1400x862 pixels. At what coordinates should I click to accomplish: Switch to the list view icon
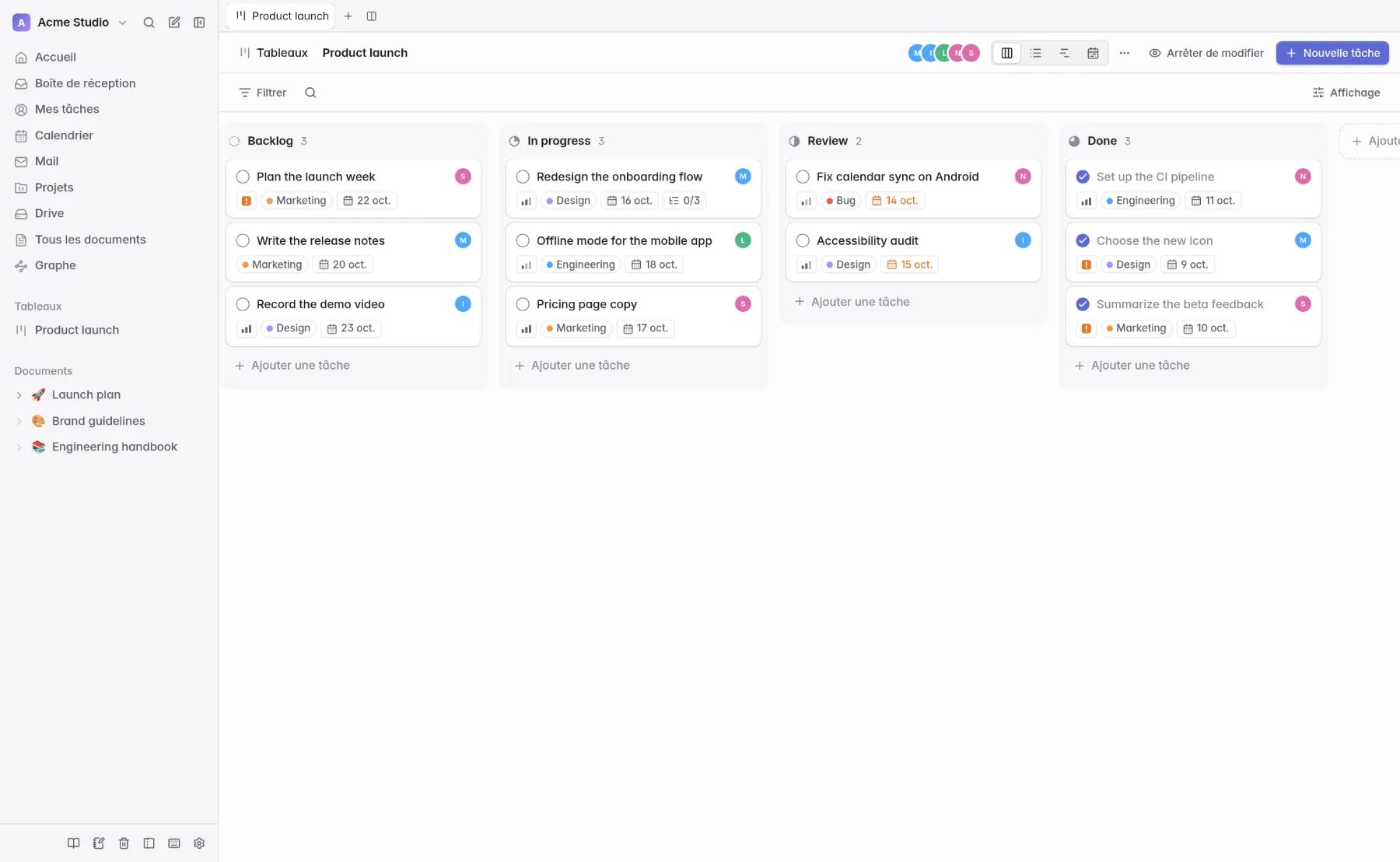(x=1035, y=53)
